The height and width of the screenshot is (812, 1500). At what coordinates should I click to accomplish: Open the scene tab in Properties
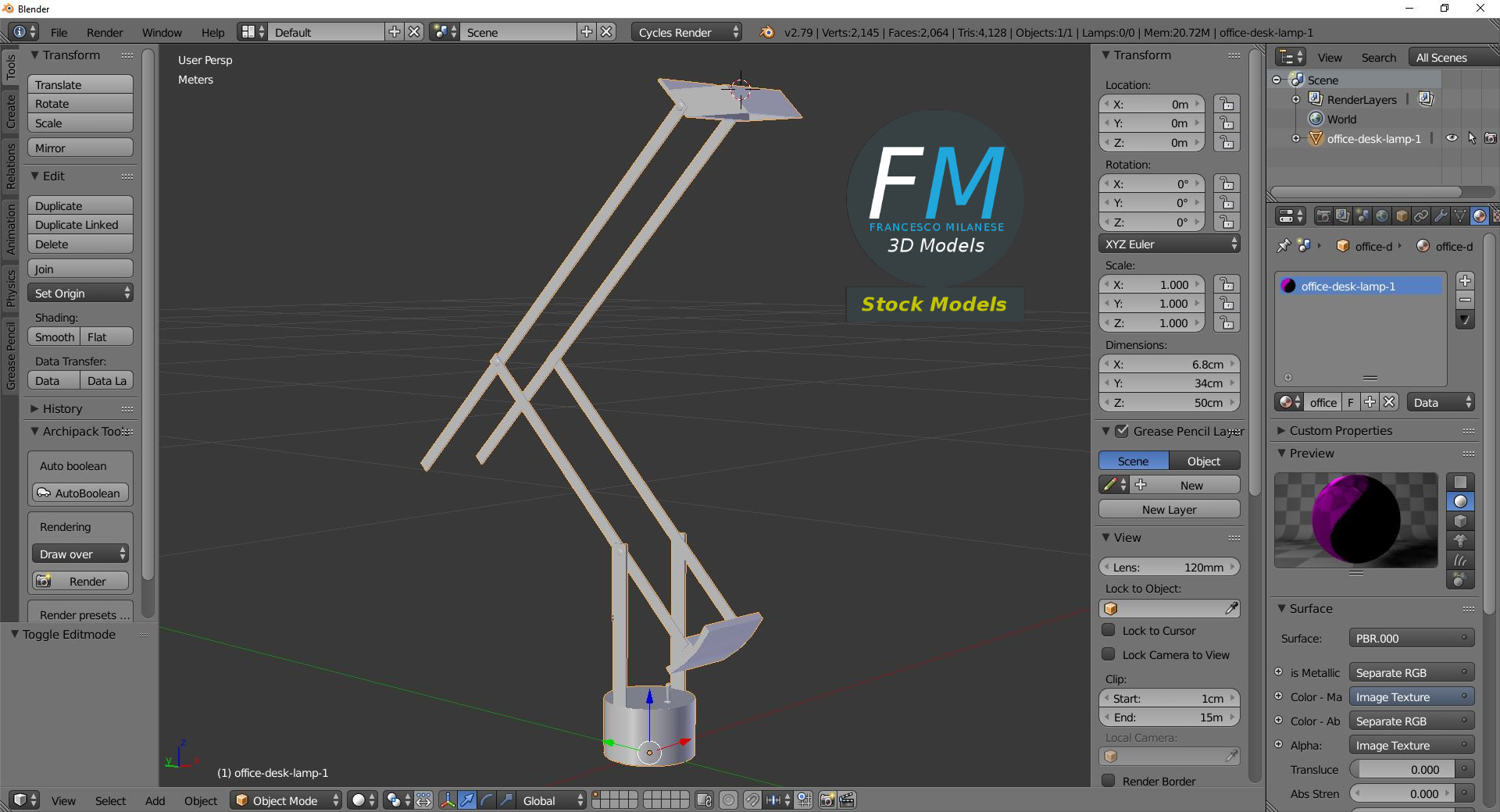click(1362, 216)
